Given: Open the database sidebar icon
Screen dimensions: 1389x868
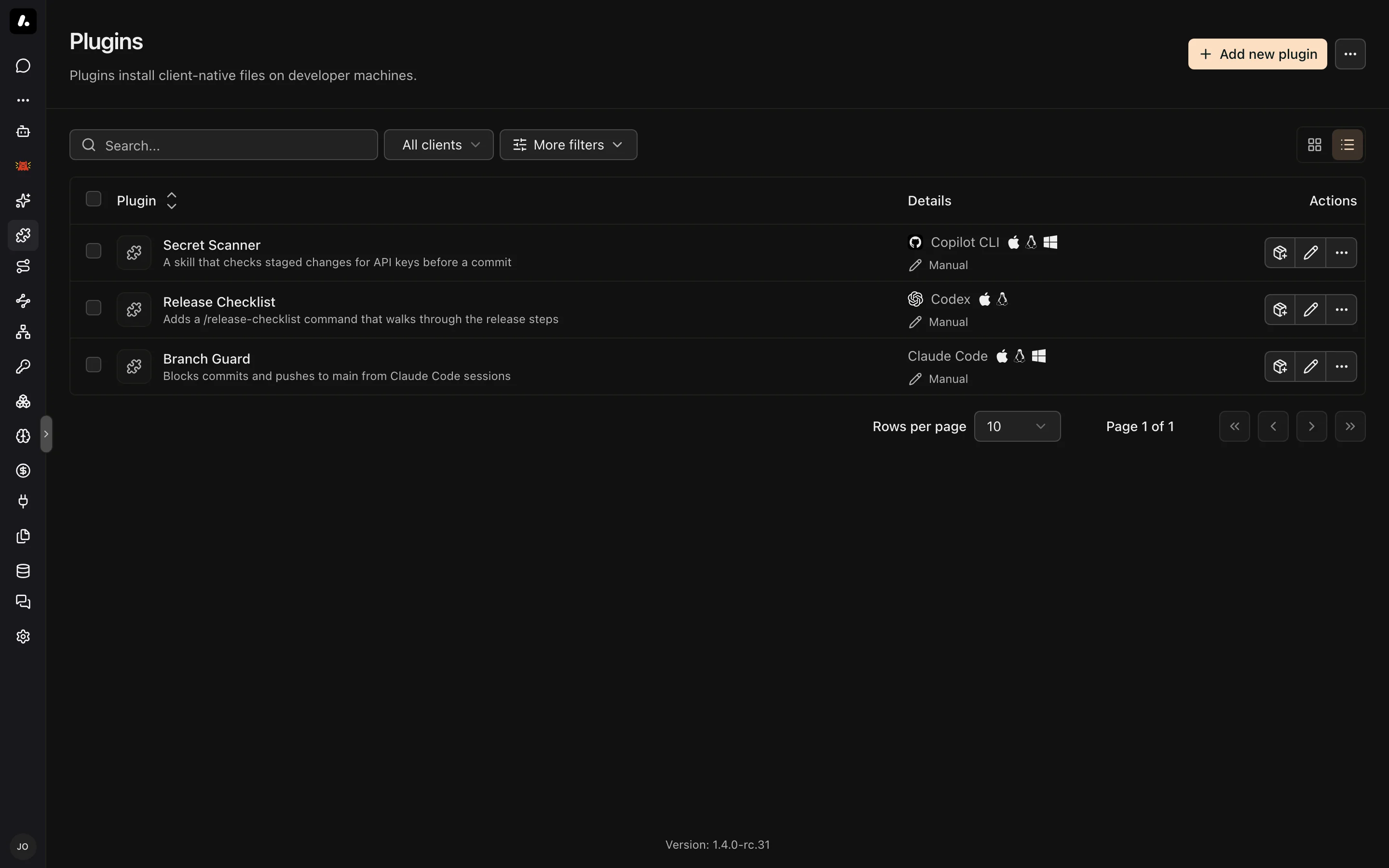Looking at the screenshot, I should (x=23, y=570).
